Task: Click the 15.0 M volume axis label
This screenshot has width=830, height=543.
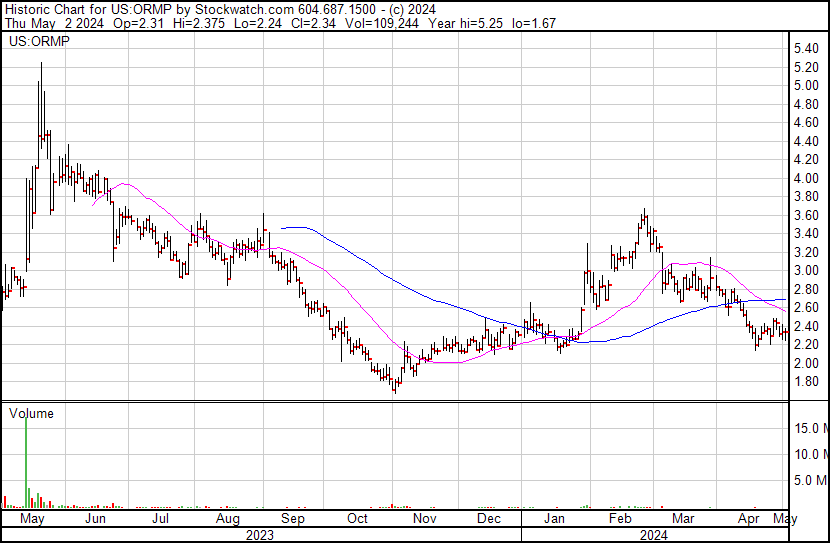Action: [x=809, y=429]
